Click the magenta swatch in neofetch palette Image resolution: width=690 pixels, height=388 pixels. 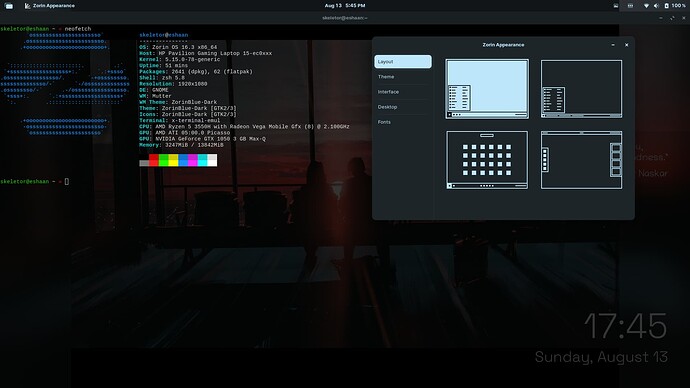coord(193,160)
